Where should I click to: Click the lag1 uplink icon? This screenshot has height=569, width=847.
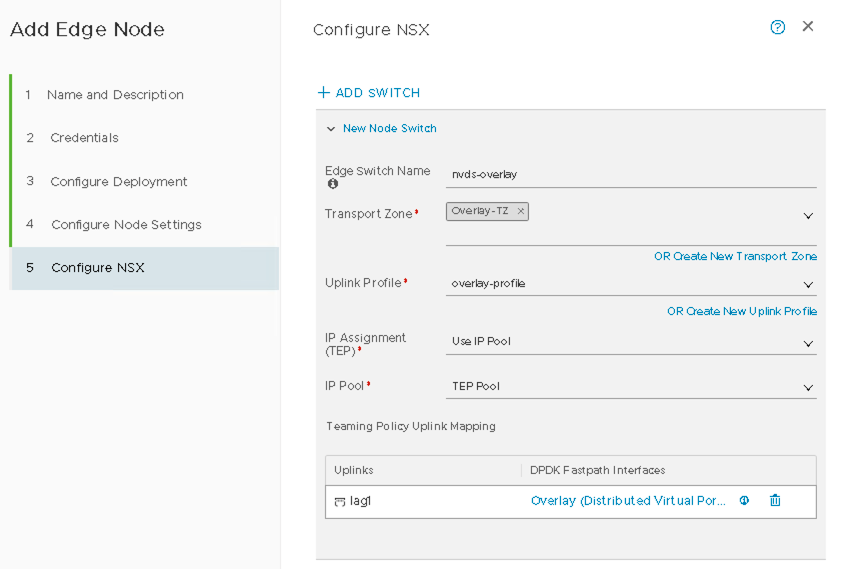[340, 501]
